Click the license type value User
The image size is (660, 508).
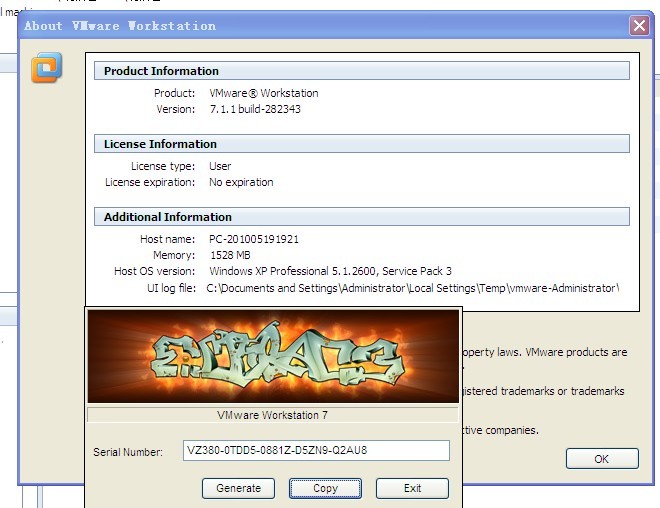(x=220, y=166)
